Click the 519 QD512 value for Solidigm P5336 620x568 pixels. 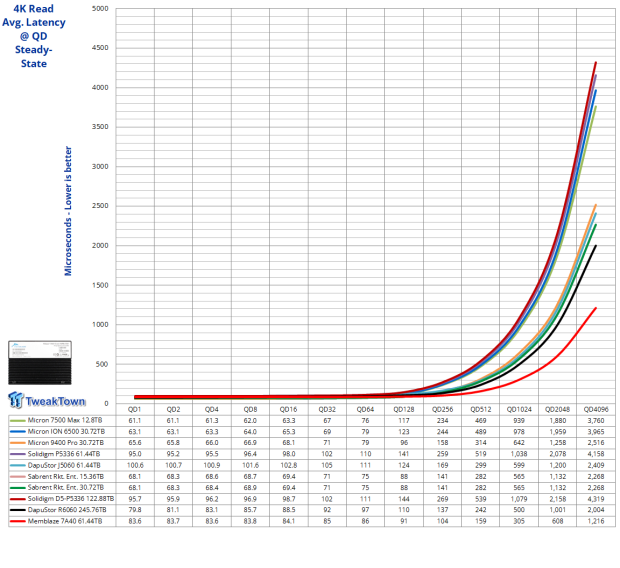click(480, 454)
